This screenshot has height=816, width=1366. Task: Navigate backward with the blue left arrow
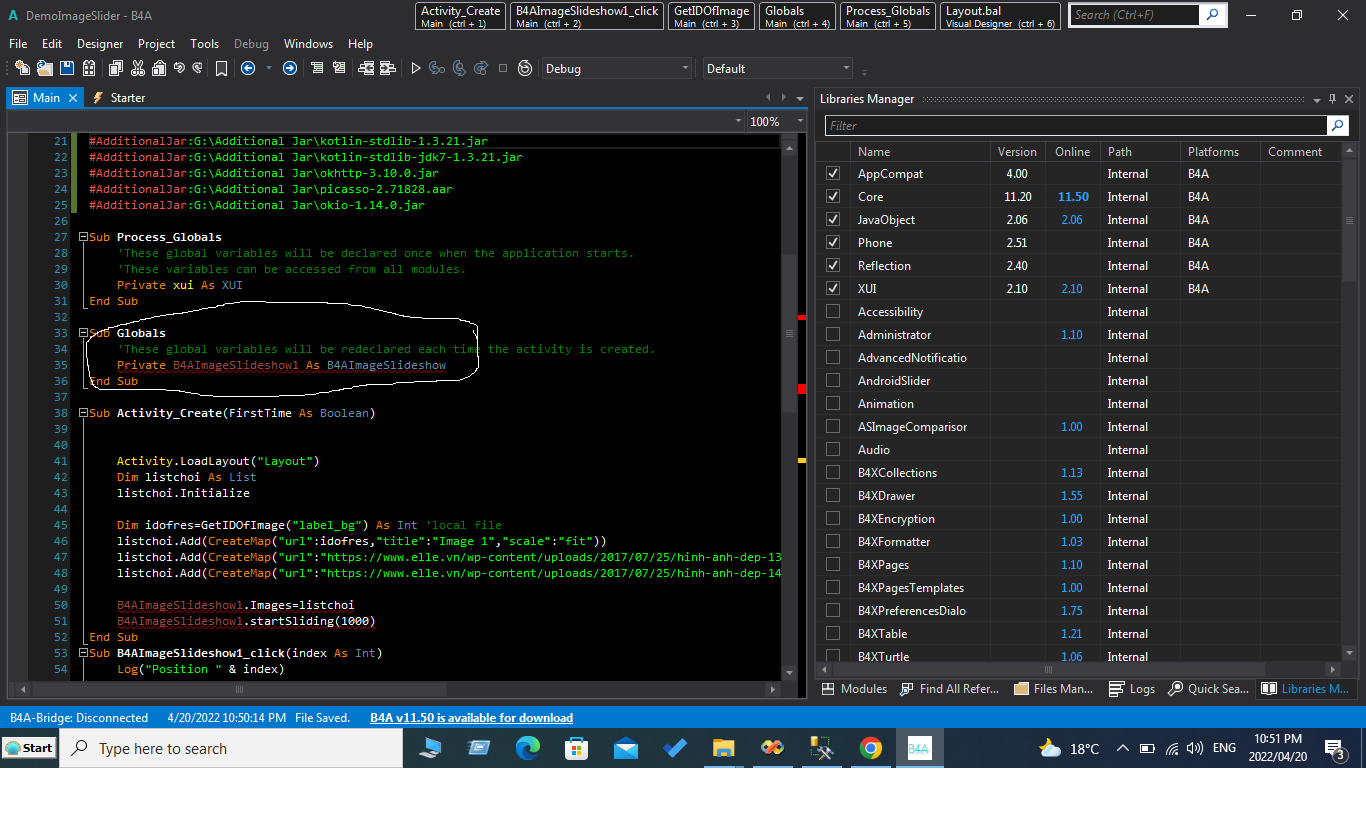click(x=247, y=68)
